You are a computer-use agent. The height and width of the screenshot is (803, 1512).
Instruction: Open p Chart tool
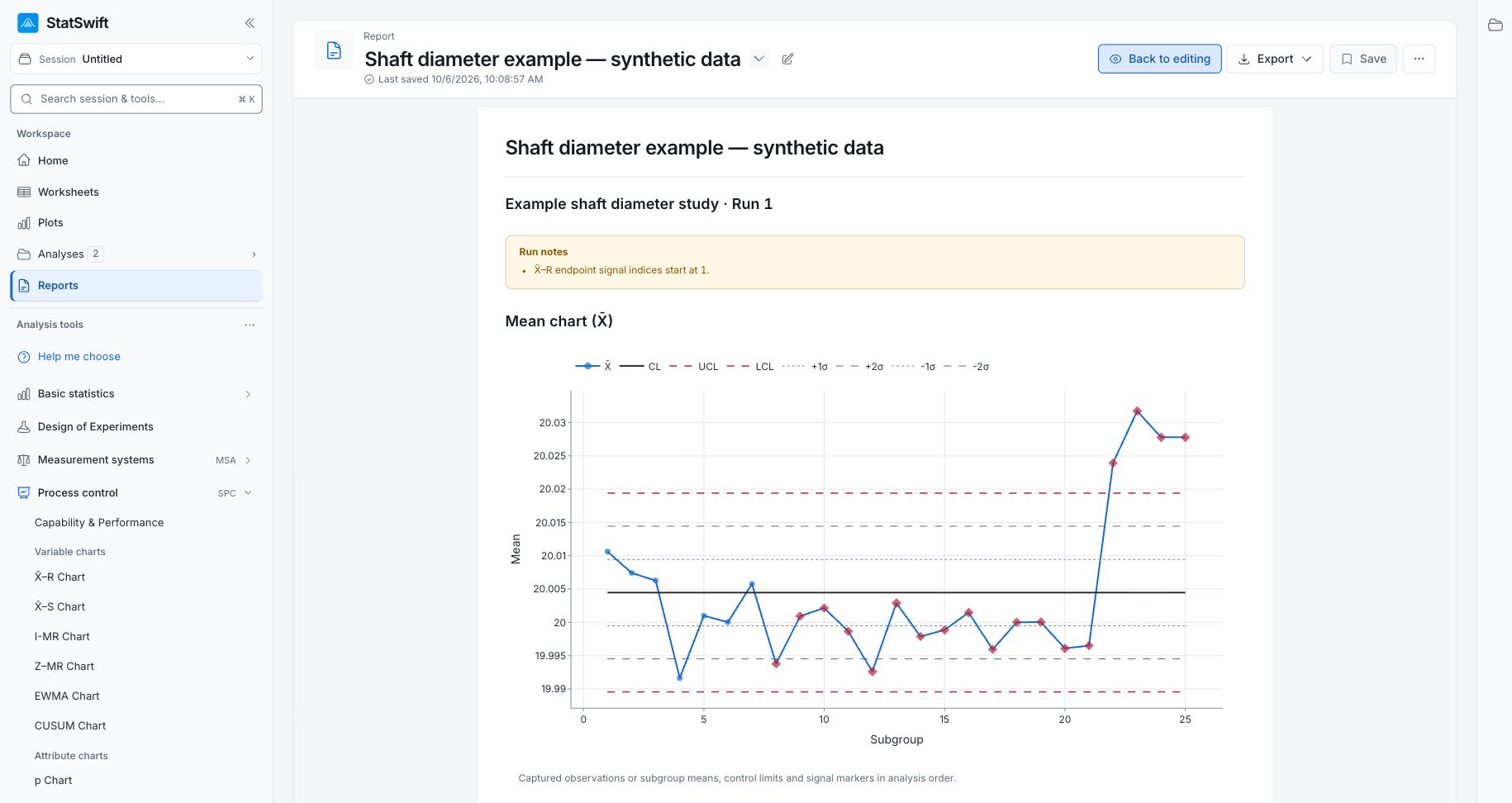(53, 781)
